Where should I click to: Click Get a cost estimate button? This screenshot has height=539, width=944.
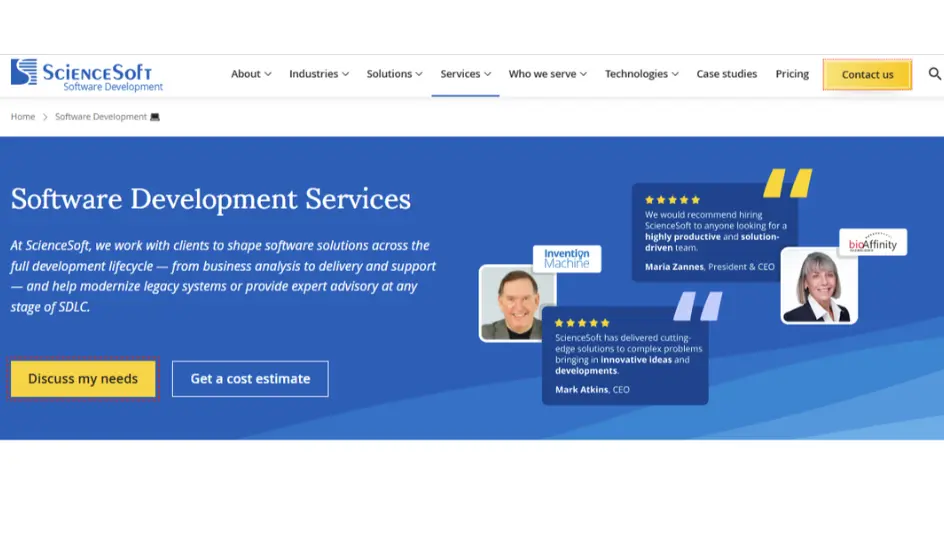pyautogui.click(x=250, y=379)
